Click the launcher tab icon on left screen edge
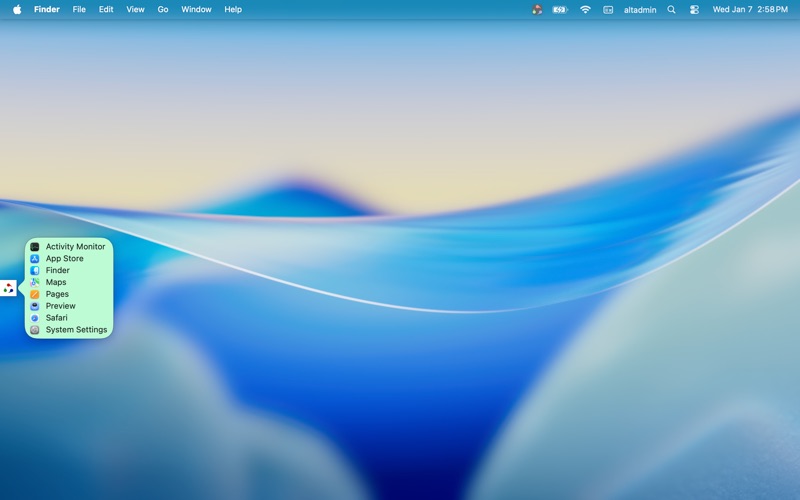Viewport: 800px width, 500px height. [x=8, y=288]
